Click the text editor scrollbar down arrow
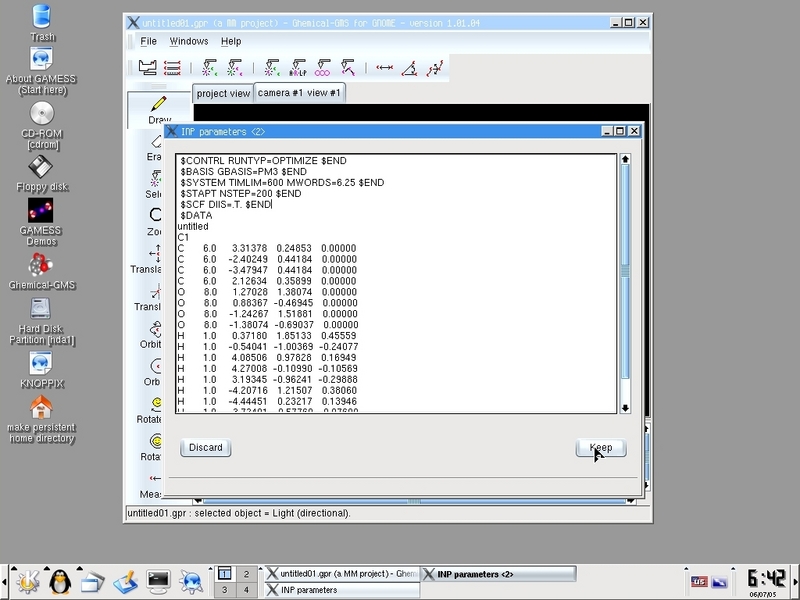The width and height of the screenshot is (800, 600). click(x=625, y=407)
